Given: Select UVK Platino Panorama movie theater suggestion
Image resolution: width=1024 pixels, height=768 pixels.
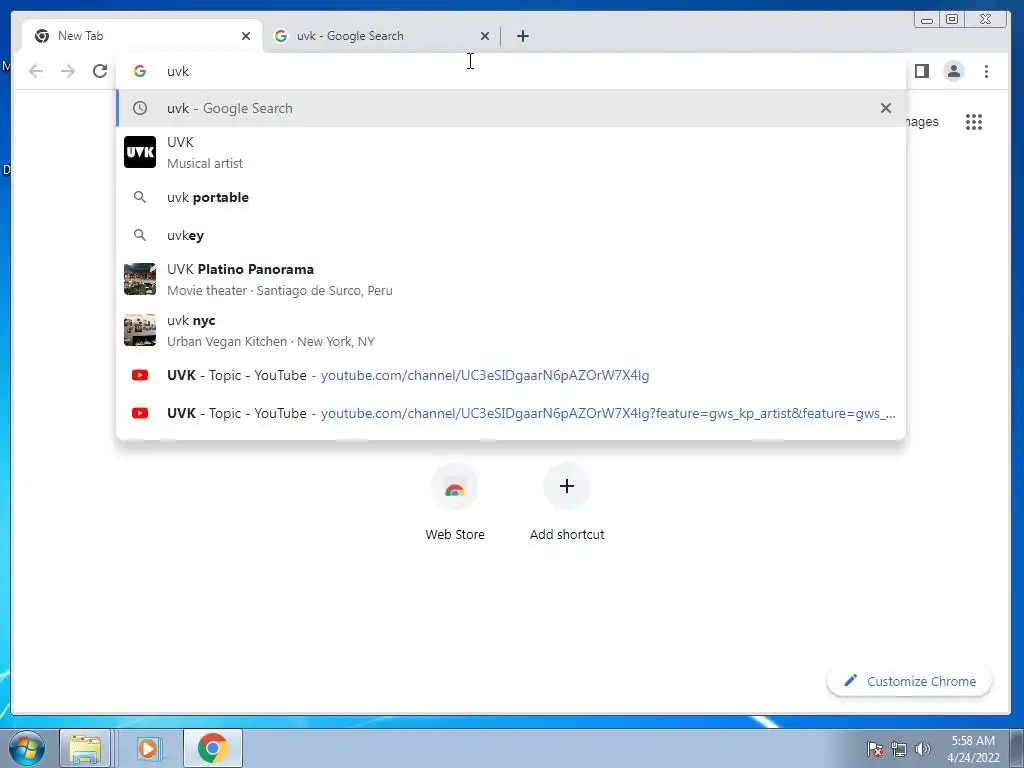Looking at the screenshot, I should 511,280.
